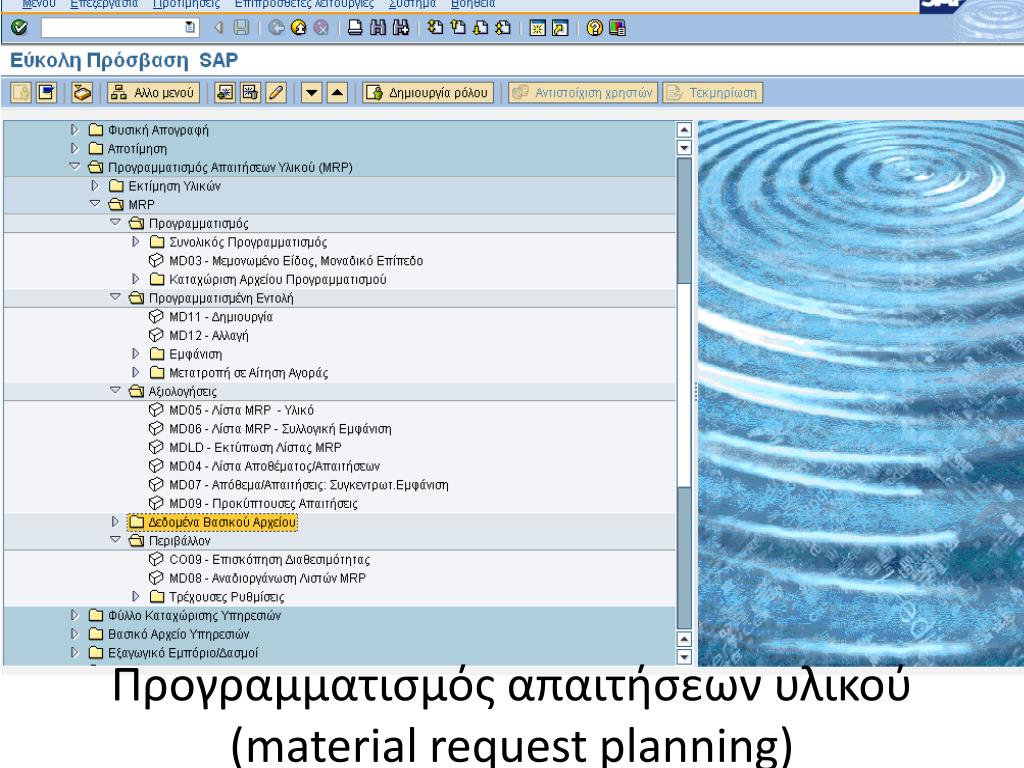Select the 'MD11 - Δημιουργία' transaction

pos(221,317)
